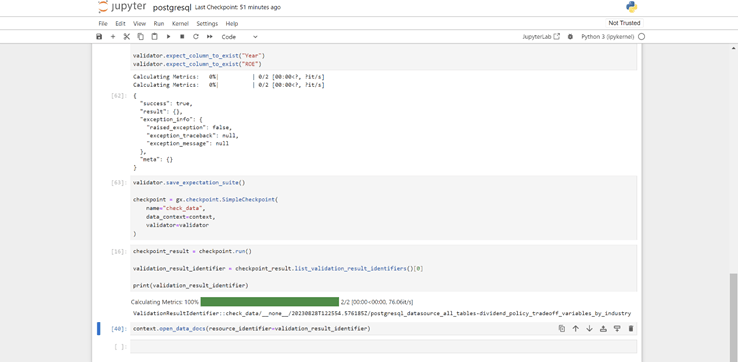
Task: Open the Run menu
Action: click(159, 24)
